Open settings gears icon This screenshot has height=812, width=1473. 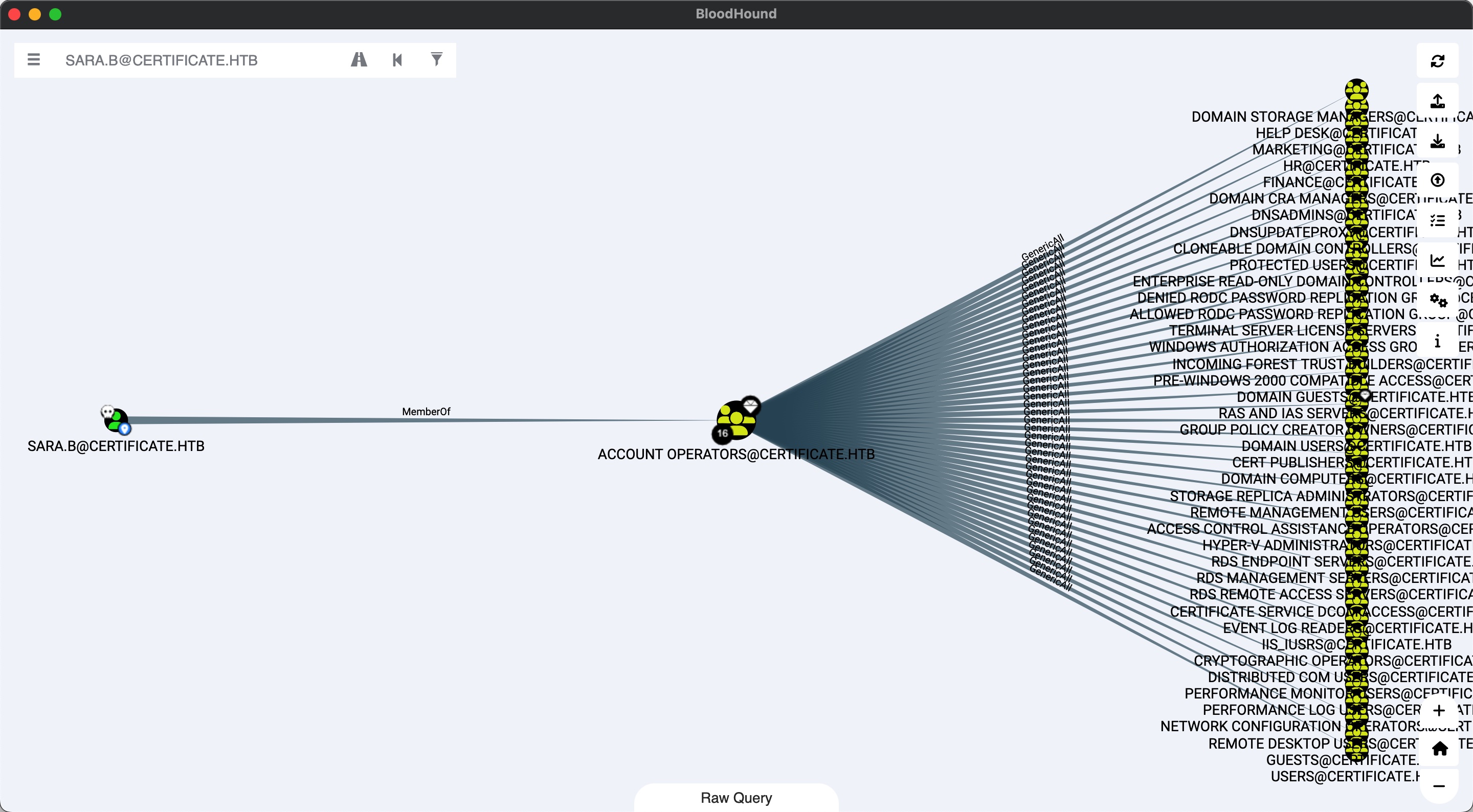coord(1438,300)
